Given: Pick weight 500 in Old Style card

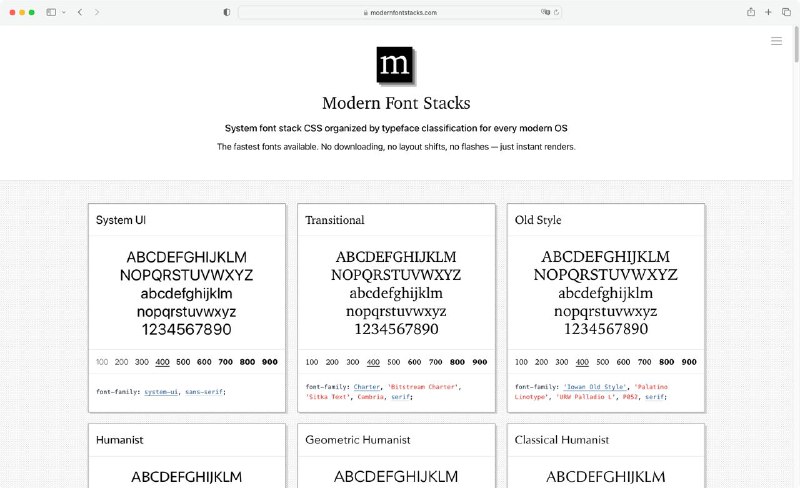Looking at the screenshot, I should [x=603, y=362].
